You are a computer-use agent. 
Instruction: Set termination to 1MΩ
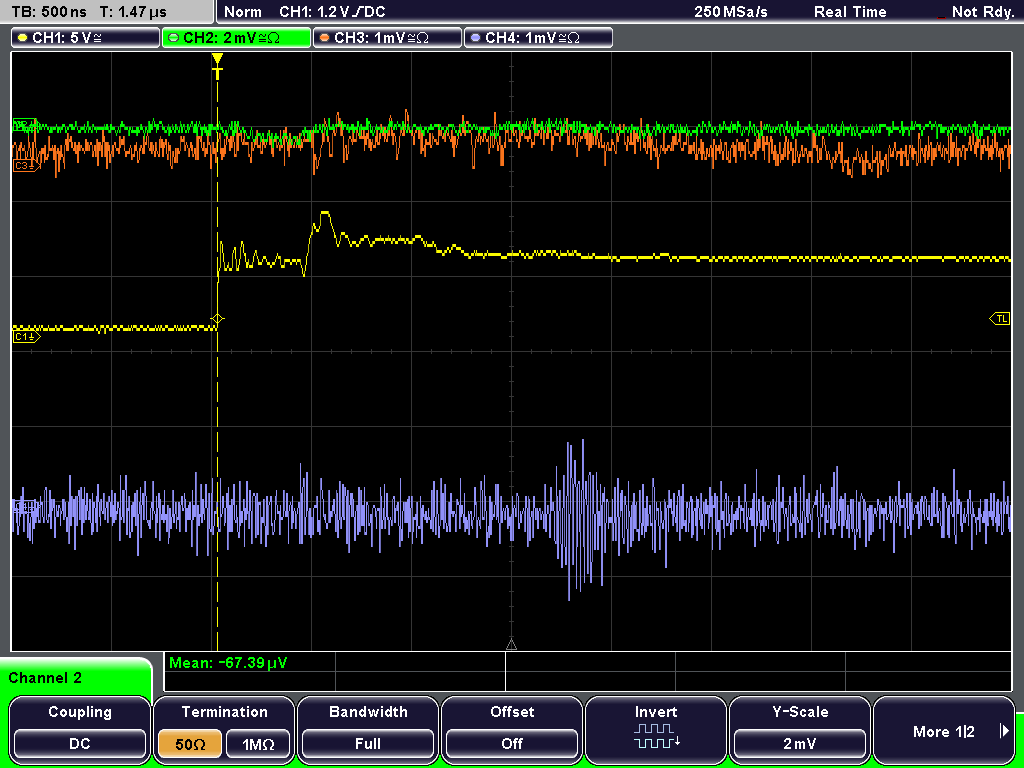[258, 743]
